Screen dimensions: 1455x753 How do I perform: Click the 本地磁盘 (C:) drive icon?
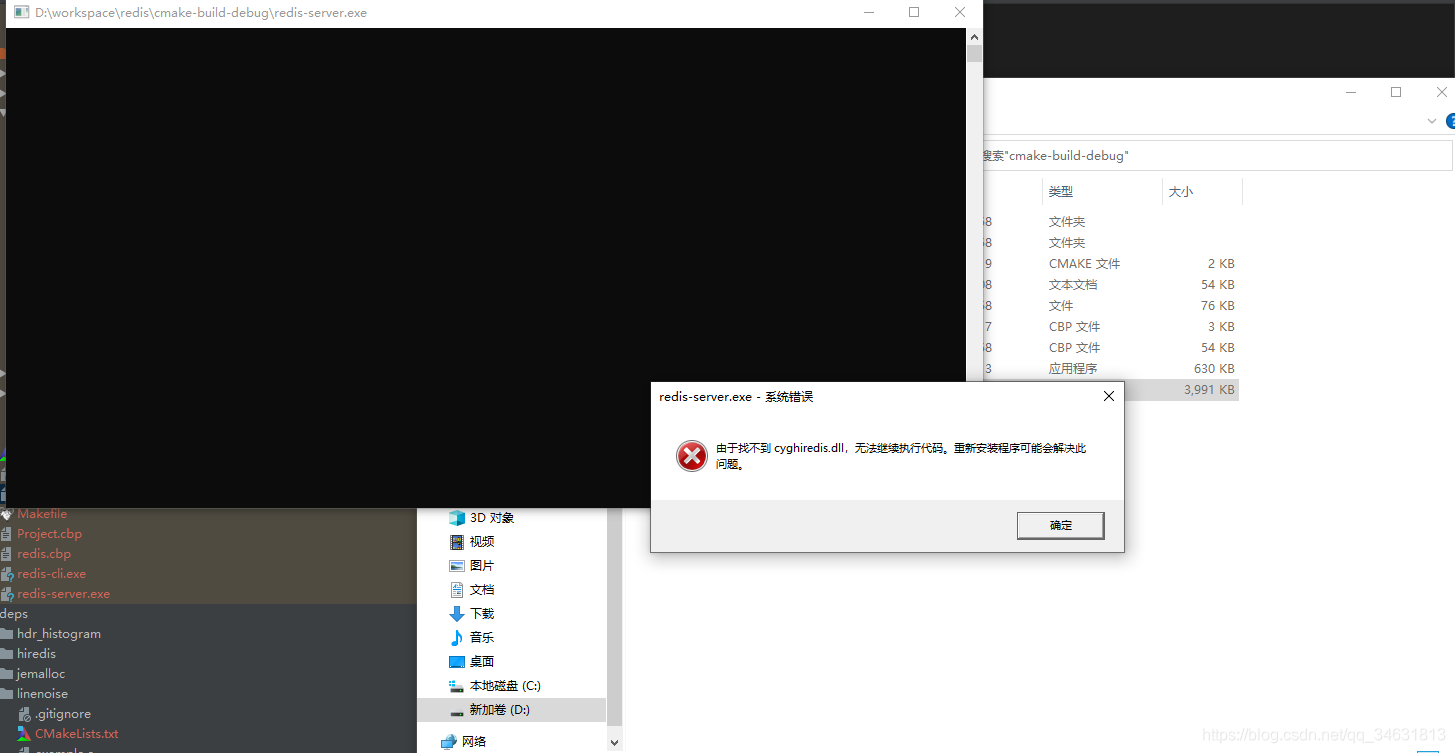[x=457, y=686]
